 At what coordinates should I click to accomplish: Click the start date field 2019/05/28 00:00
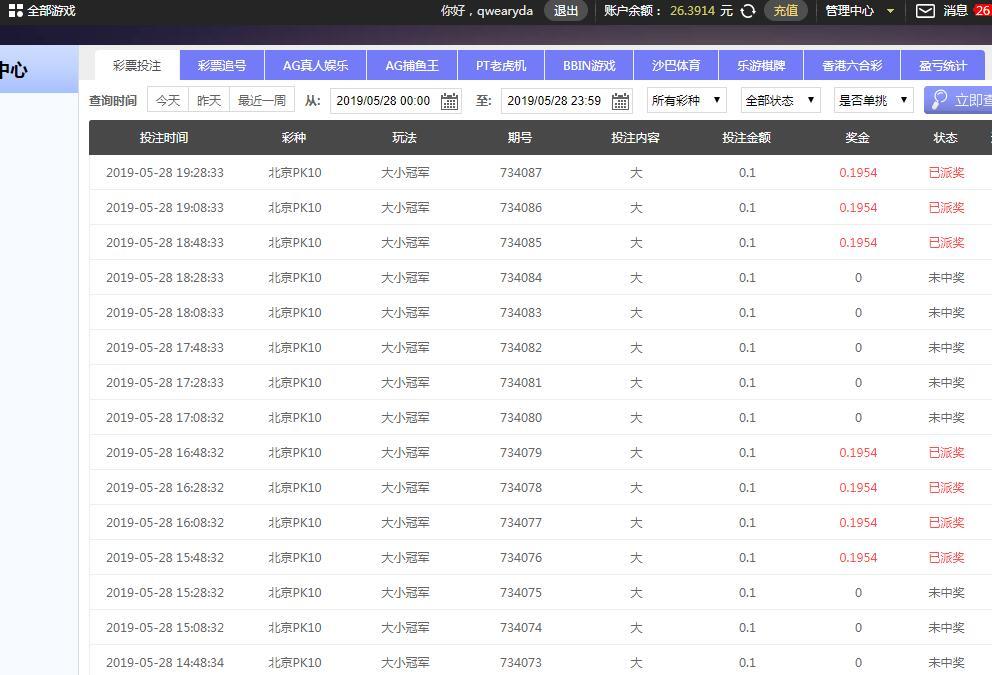coord(396,101)
